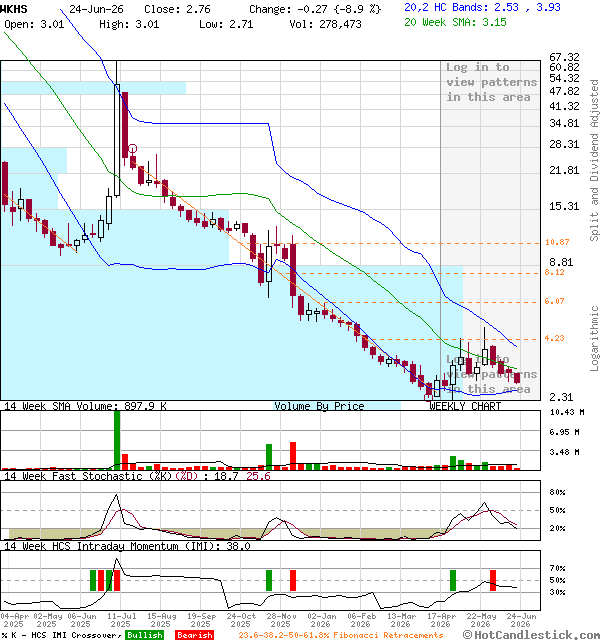Click the red IMI crossover bar near 22-May

pos(493,580)
